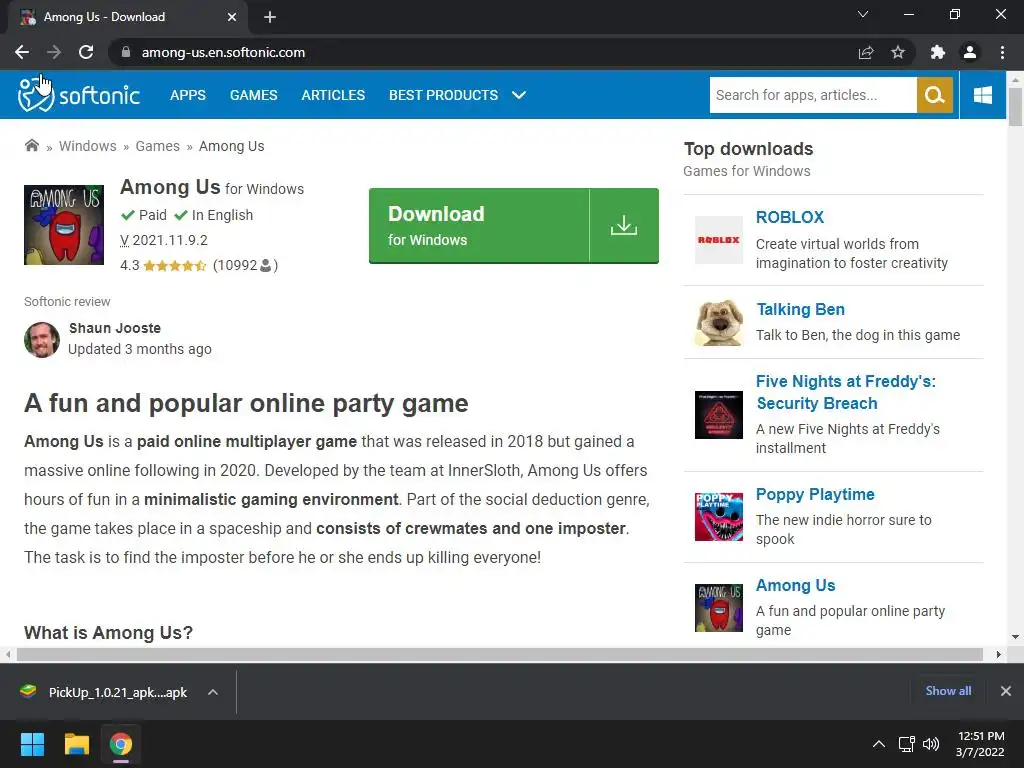Click the search for apps input field
The image size is (1024, 768).
tap(813, 95)
